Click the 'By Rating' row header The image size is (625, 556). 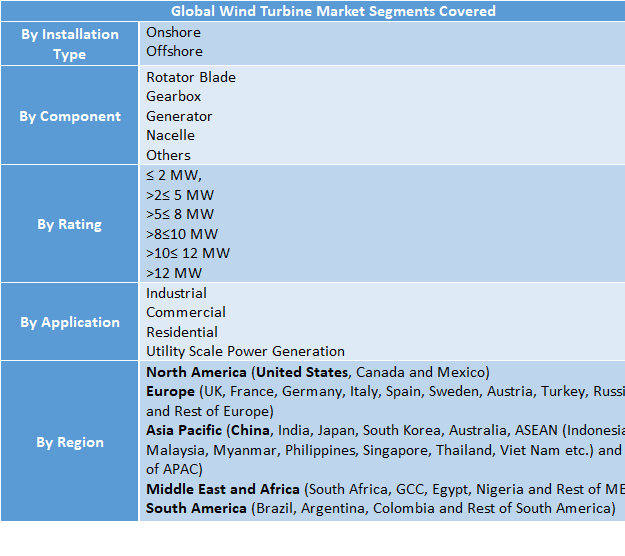70,224
